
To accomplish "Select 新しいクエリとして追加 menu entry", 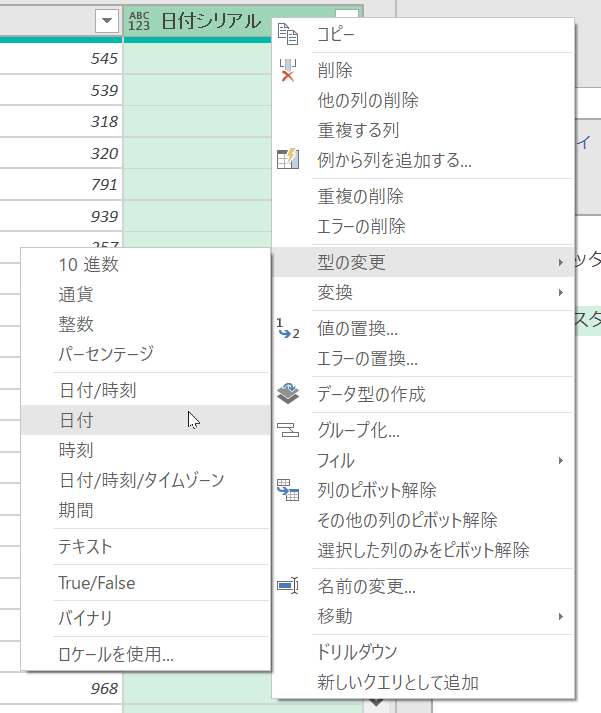I will point(398,683).
